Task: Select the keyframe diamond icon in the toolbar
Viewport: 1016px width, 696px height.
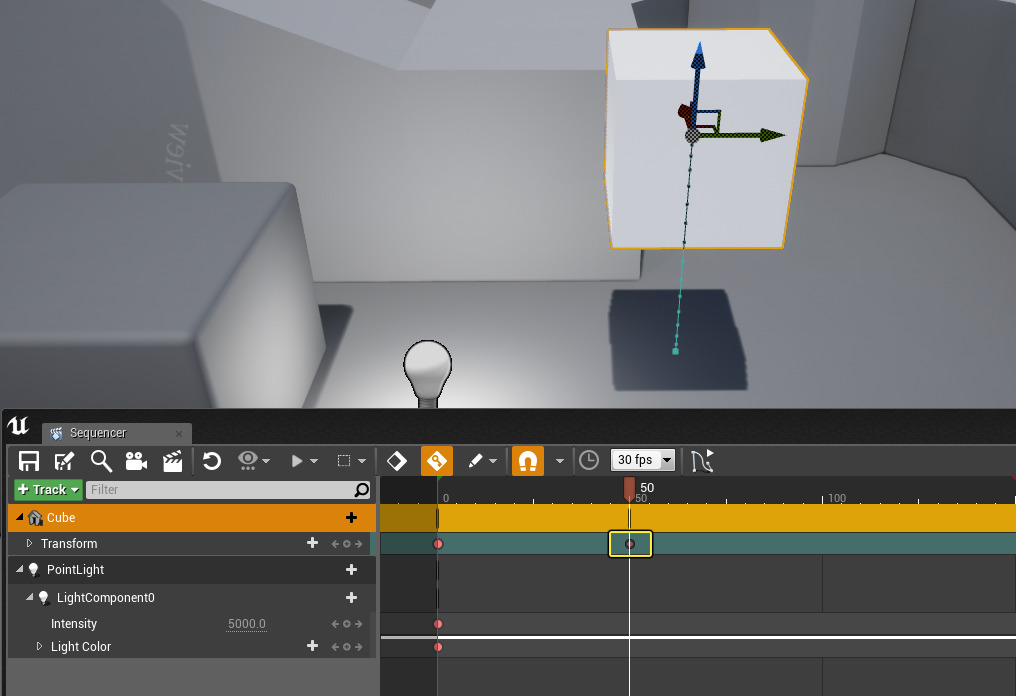Action: pos(396,460)
